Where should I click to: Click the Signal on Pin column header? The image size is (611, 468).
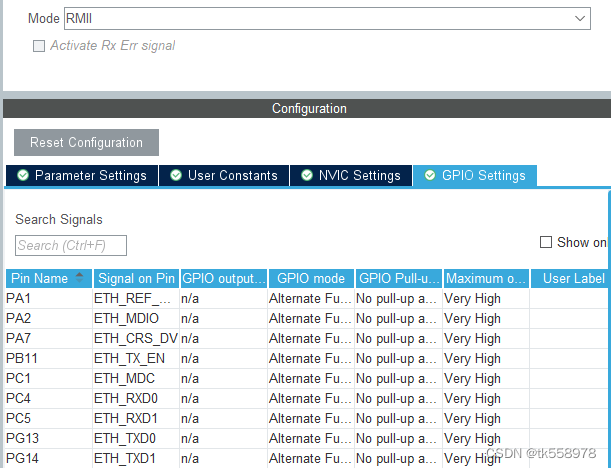point(136,279)
